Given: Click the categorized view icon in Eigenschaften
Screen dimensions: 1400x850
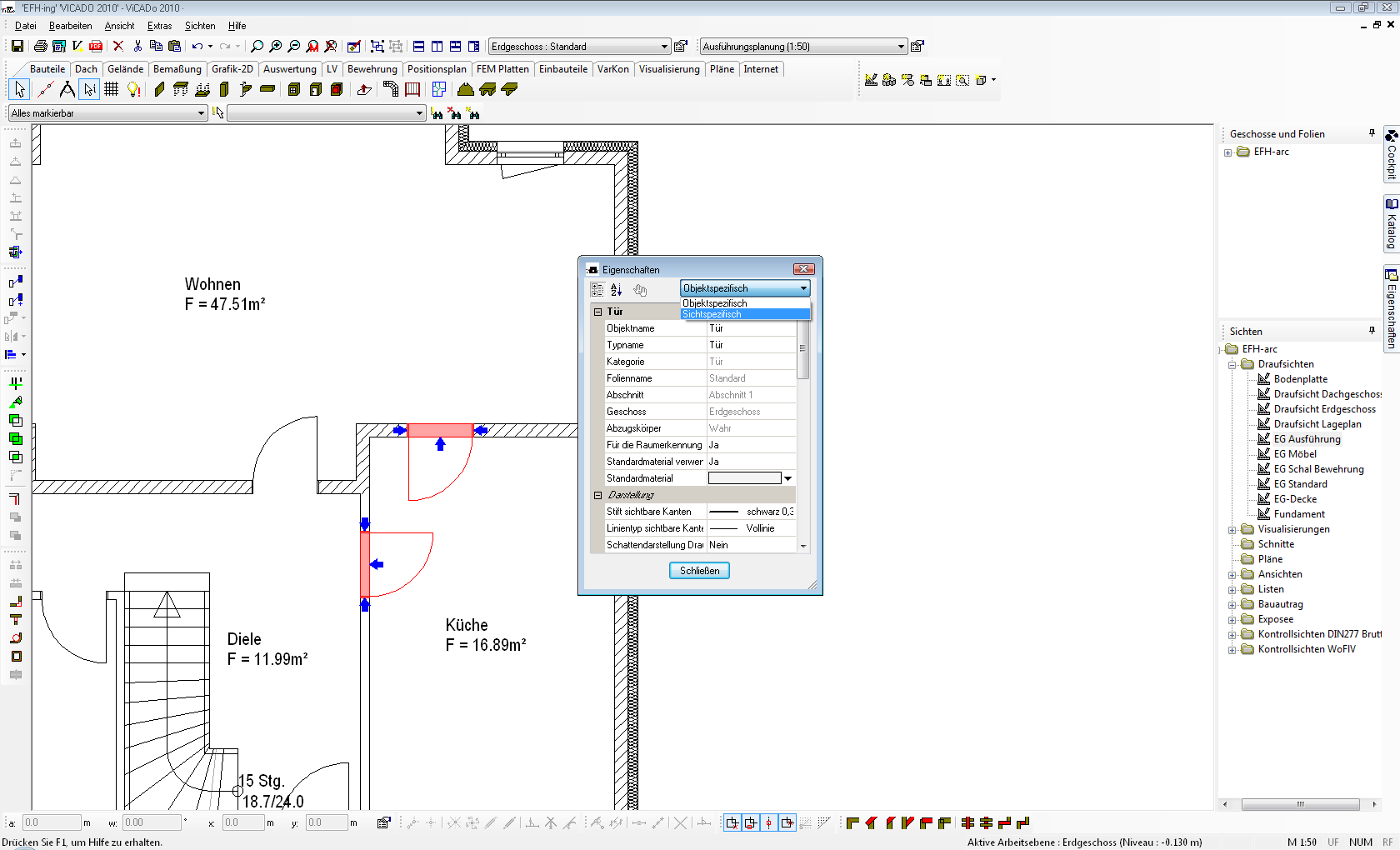Looking at the screenshot, I should [x=597, y=289].
